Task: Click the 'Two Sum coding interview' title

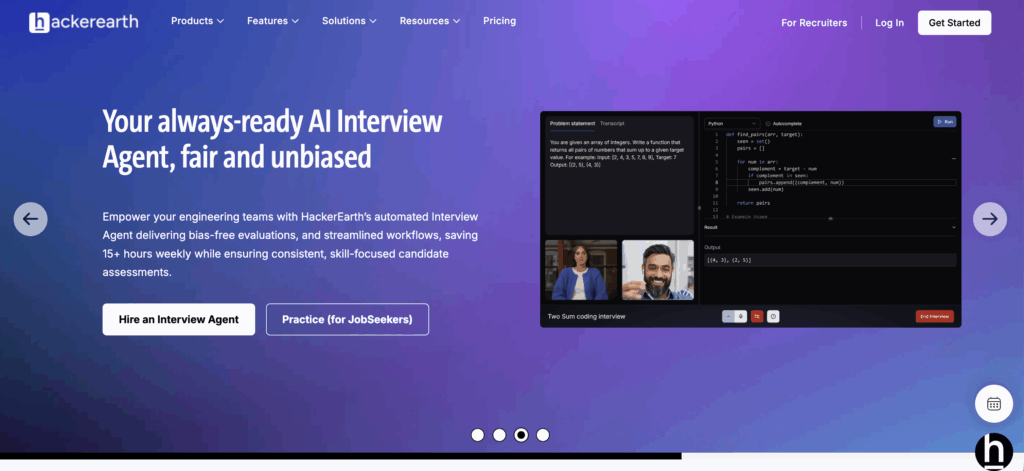Action: pos(586,316)
